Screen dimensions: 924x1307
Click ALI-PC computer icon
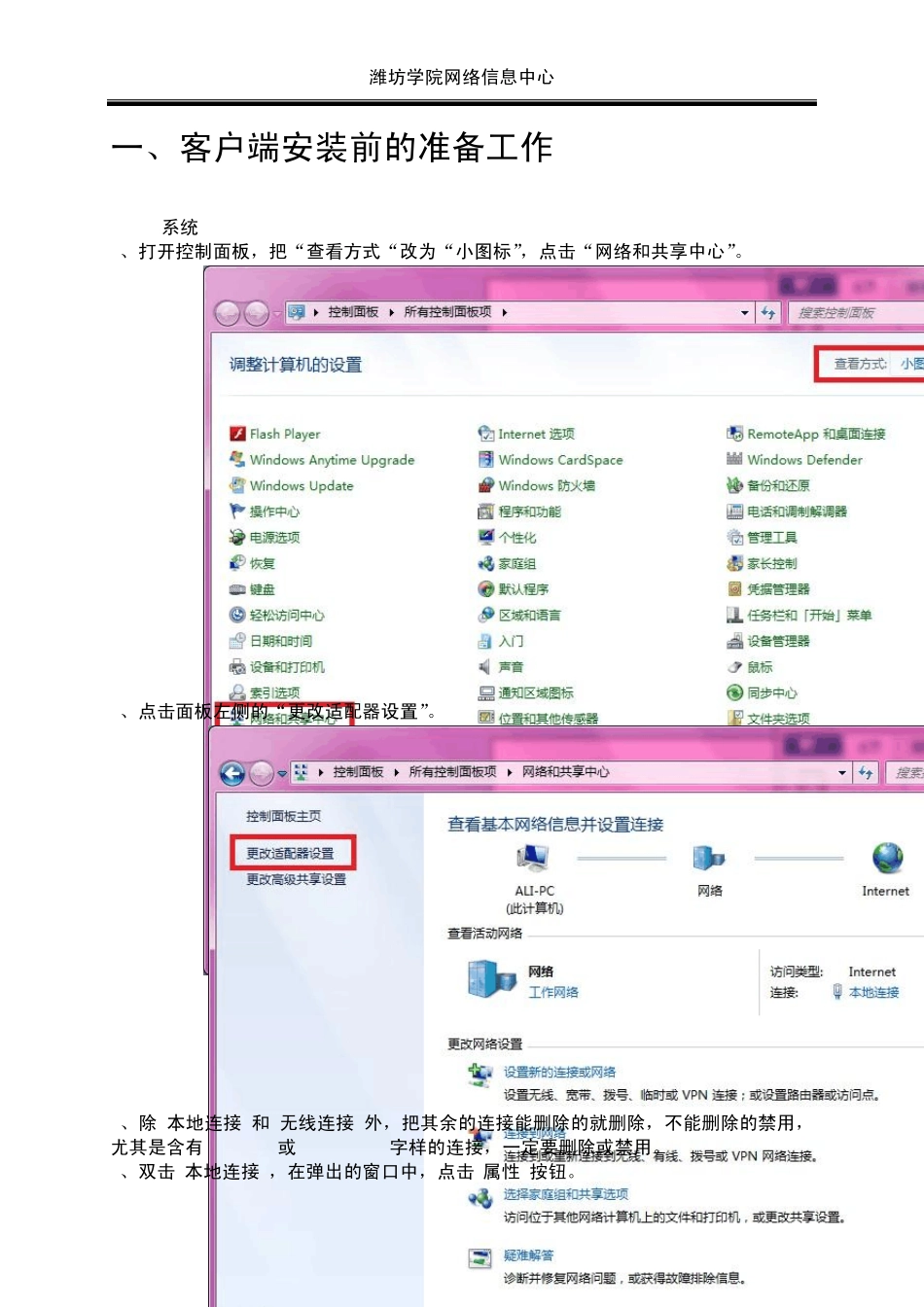click(533, 858)
